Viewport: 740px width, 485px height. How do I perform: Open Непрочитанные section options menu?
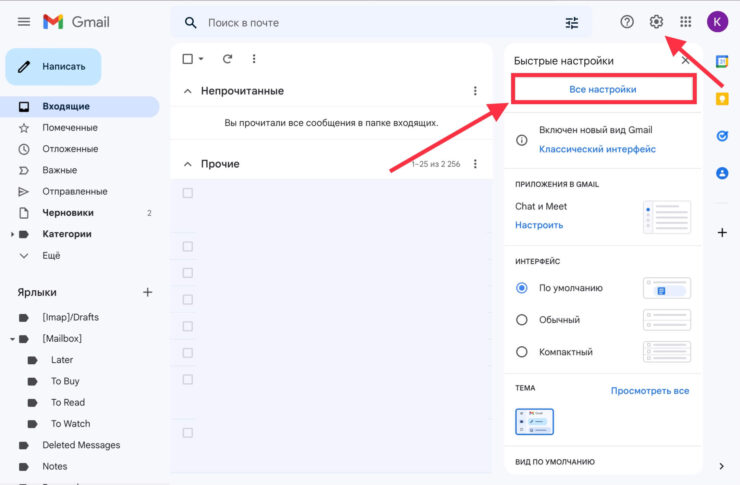pos(475,91)
